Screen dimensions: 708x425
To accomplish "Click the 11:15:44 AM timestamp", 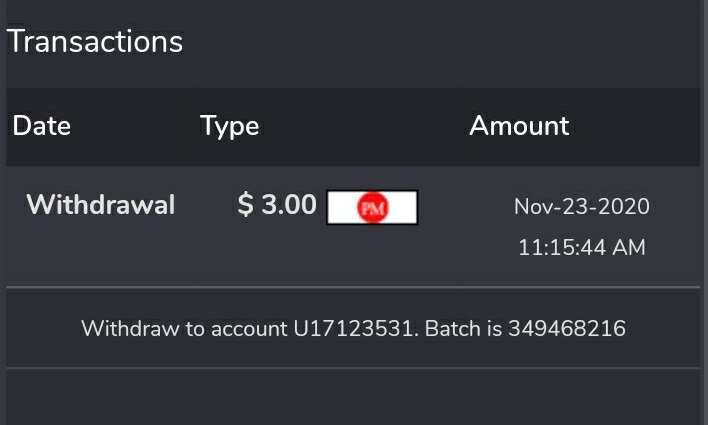I will click(x=582, y=247).
